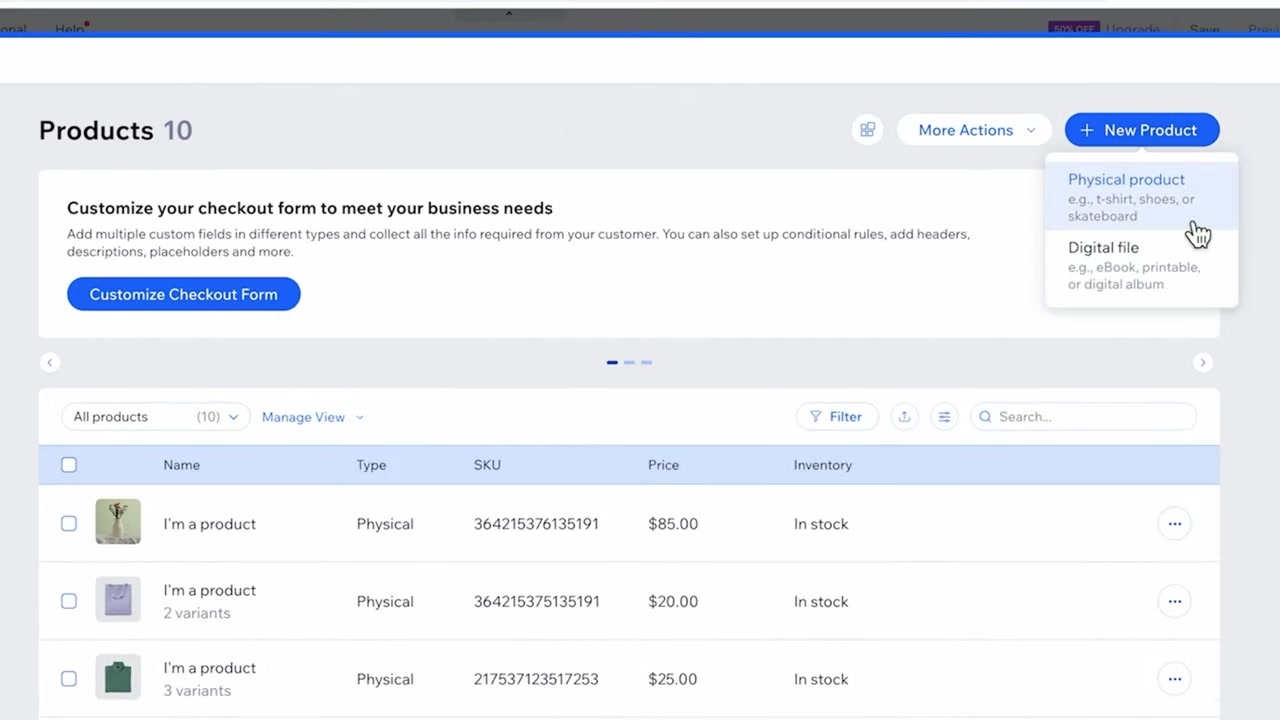Viewport: 1280px width, 720px height.
Task: Open the Filter button
Action: click(x=837, y=417)
